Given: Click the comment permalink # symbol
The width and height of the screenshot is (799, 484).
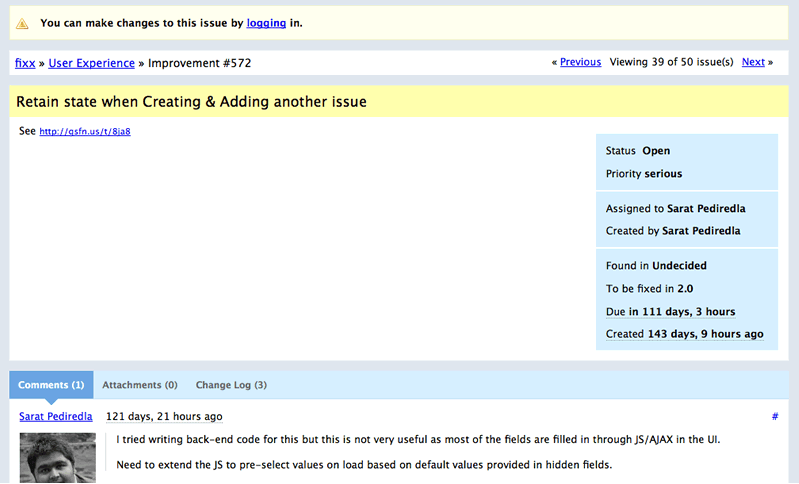Looking at the screenshot, I should (x=775, y=416).
